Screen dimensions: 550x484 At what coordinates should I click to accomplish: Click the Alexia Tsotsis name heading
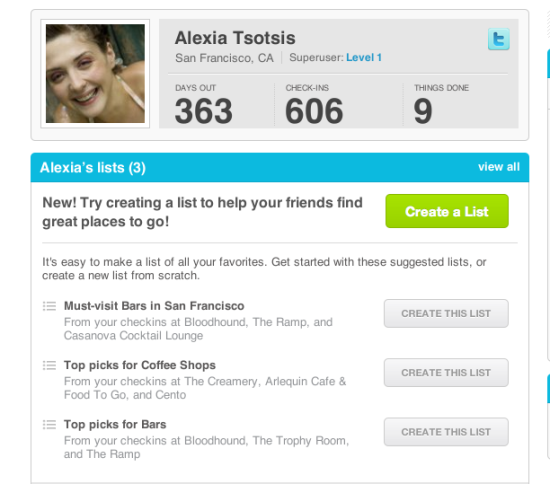(235, 38)
